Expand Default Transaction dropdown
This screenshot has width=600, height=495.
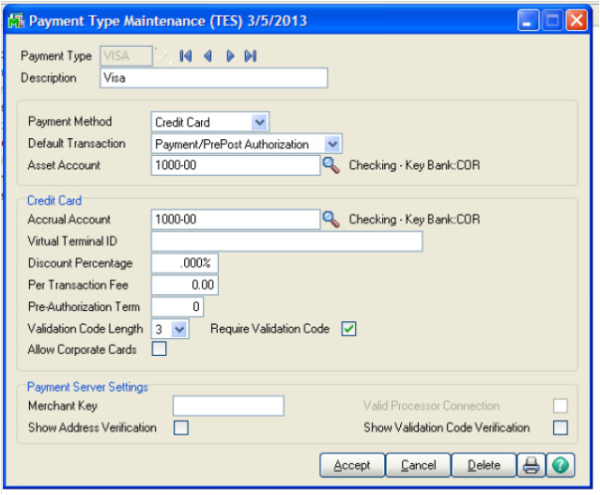(333, 144)
